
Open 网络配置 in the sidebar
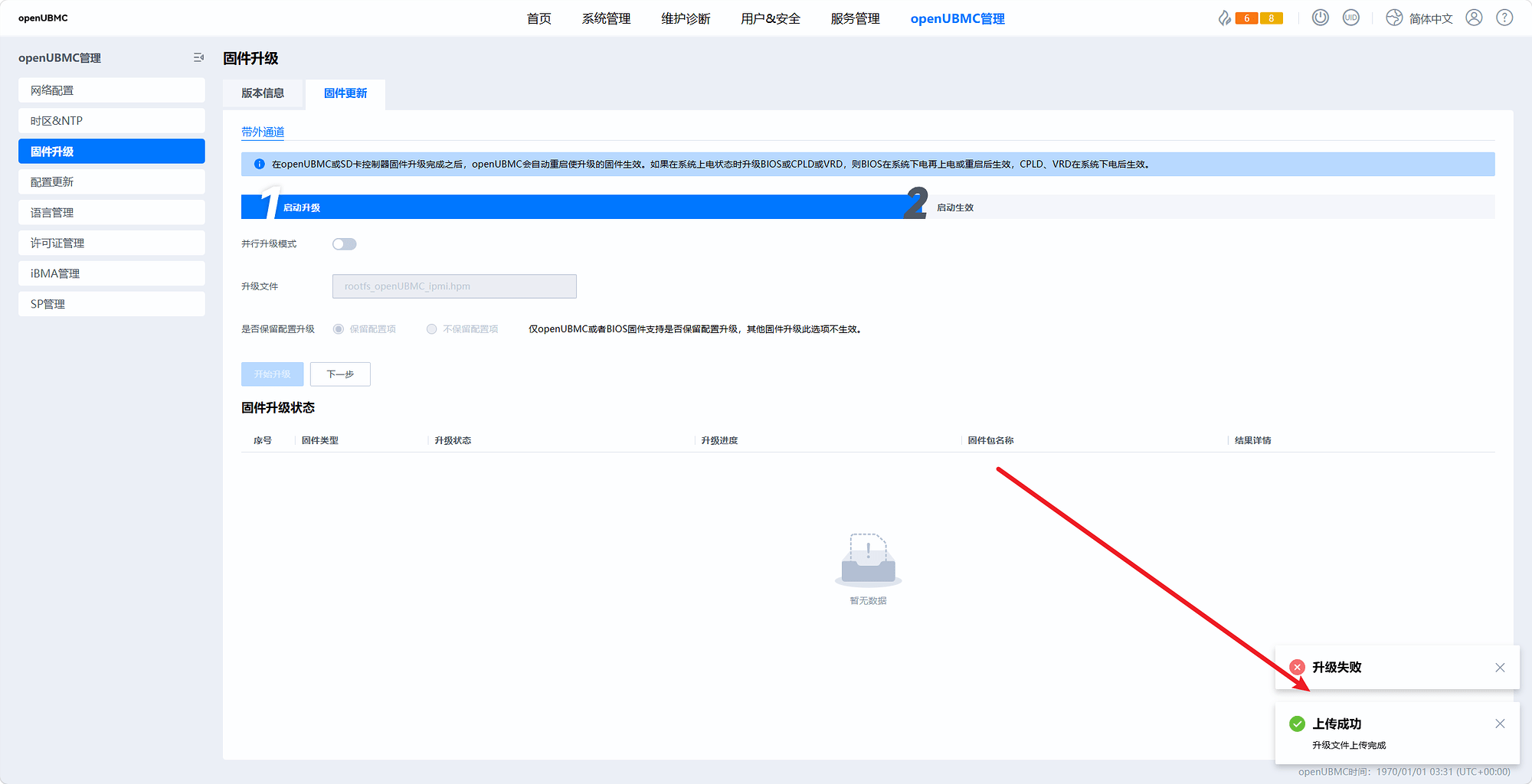[112, 90]
